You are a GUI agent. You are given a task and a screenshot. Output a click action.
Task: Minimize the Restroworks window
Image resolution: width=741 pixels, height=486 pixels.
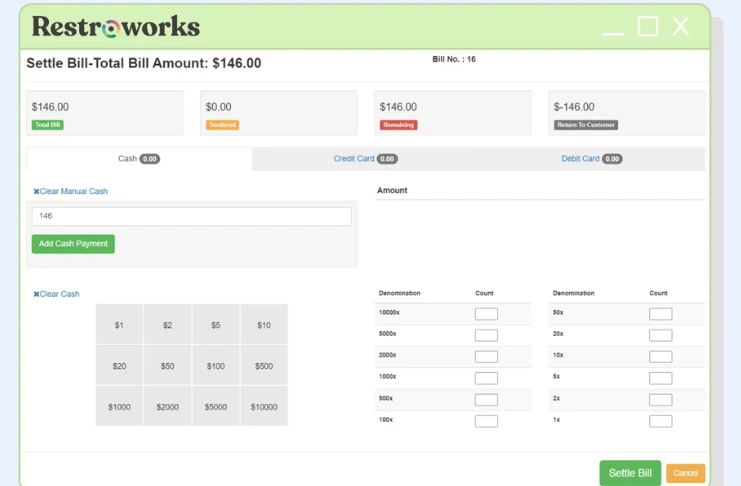tap(613, 33)
